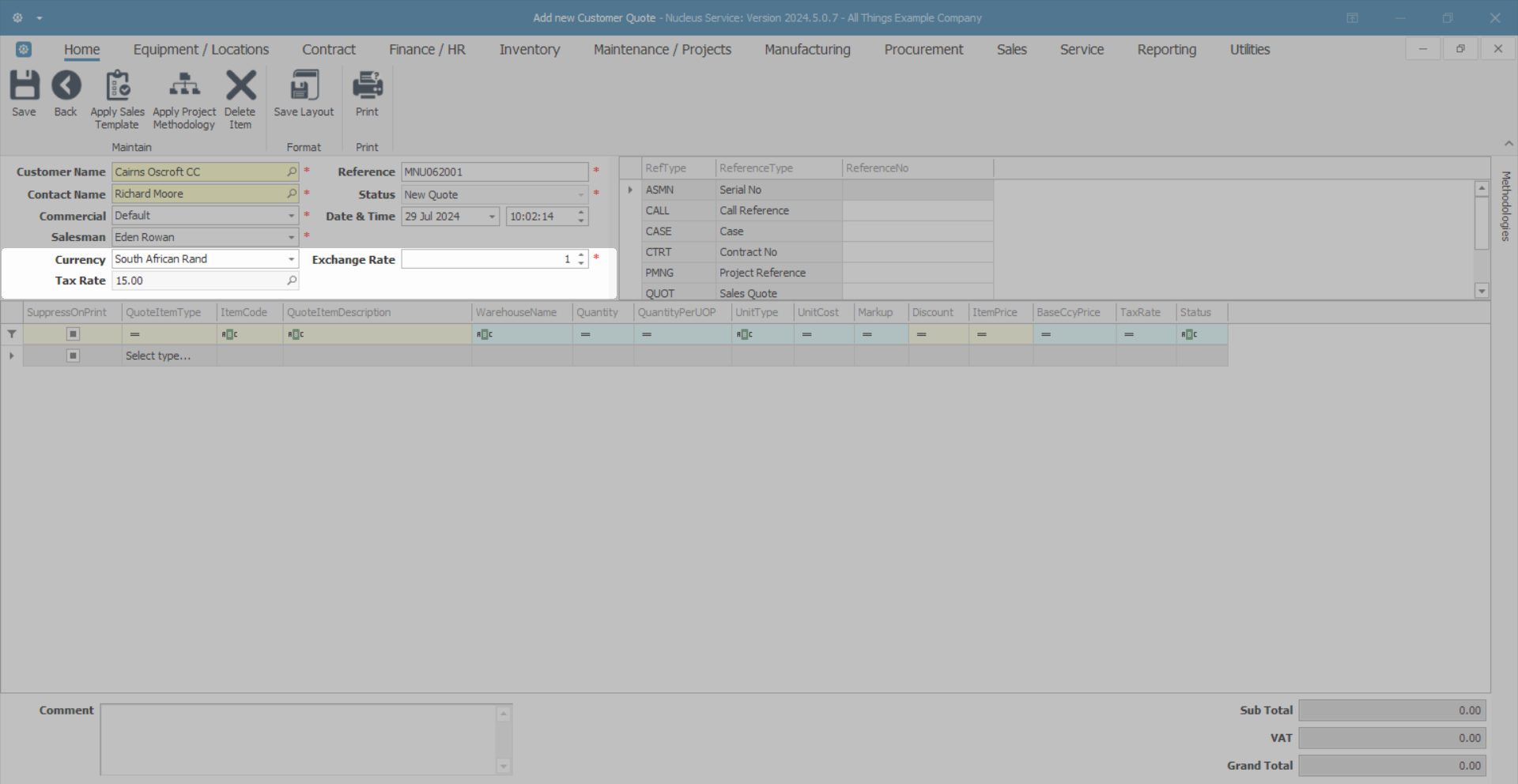The image size is (1518, 784).
Task: Open the Reporting ribbon tab
Action: (1167, 49)
